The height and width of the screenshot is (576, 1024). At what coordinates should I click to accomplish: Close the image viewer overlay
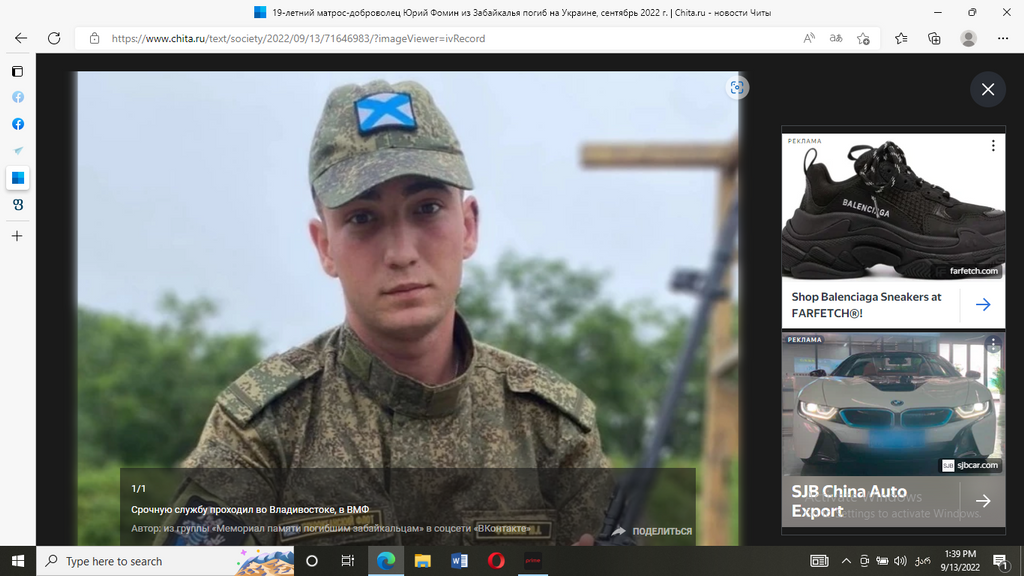coord(987,89)
